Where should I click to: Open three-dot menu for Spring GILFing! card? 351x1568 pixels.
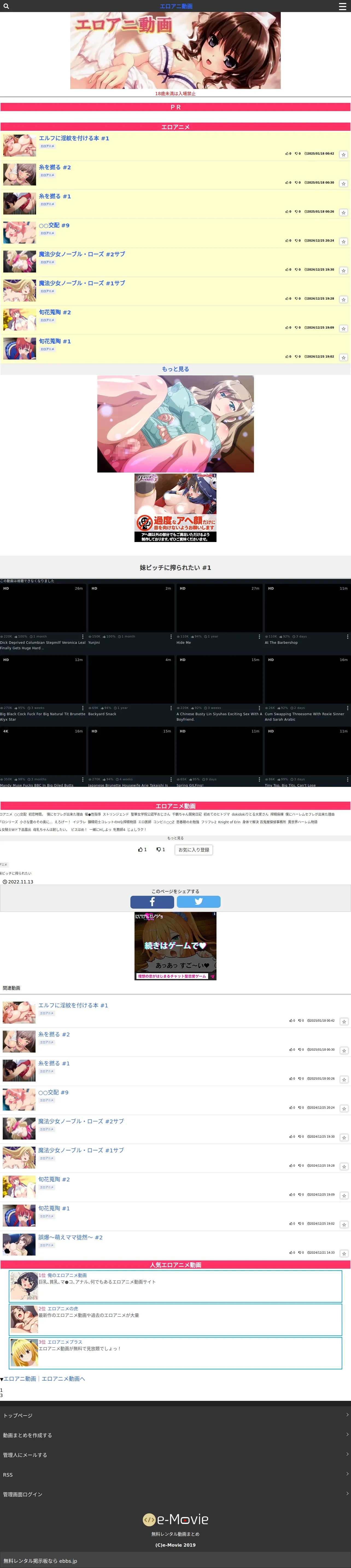pyautogui.click(x=259, y=779)
